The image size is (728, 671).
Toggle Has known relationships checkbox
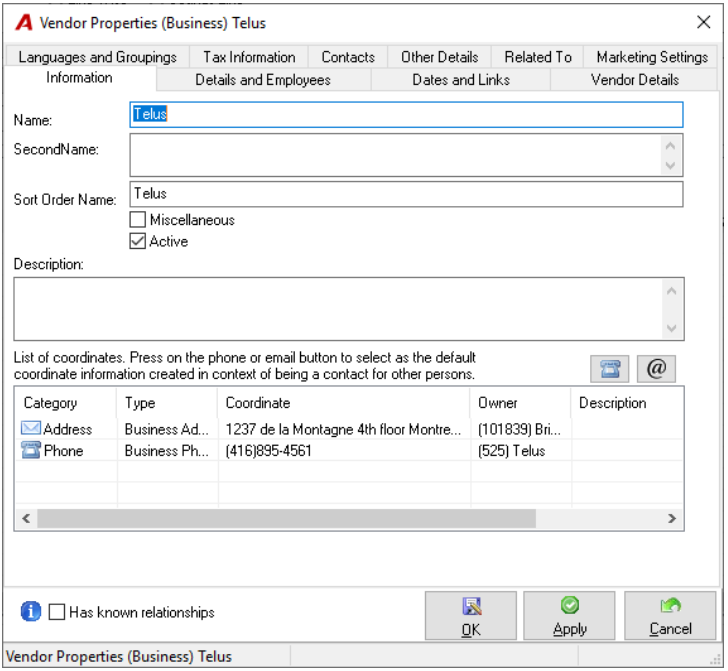(57, 612)
